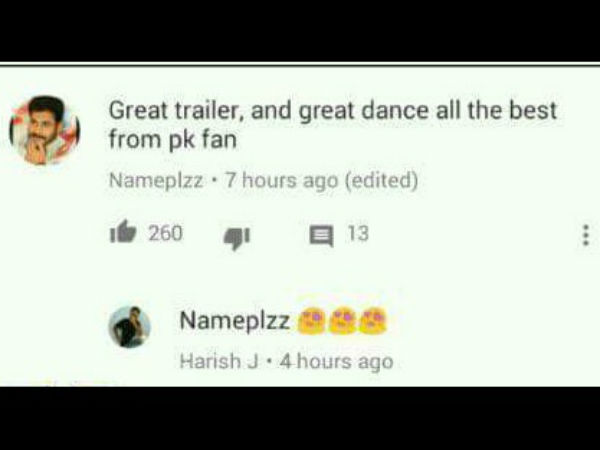The image size is (600, 450).
Task: Click the "(edited)" label
Action: pos(382,180)
